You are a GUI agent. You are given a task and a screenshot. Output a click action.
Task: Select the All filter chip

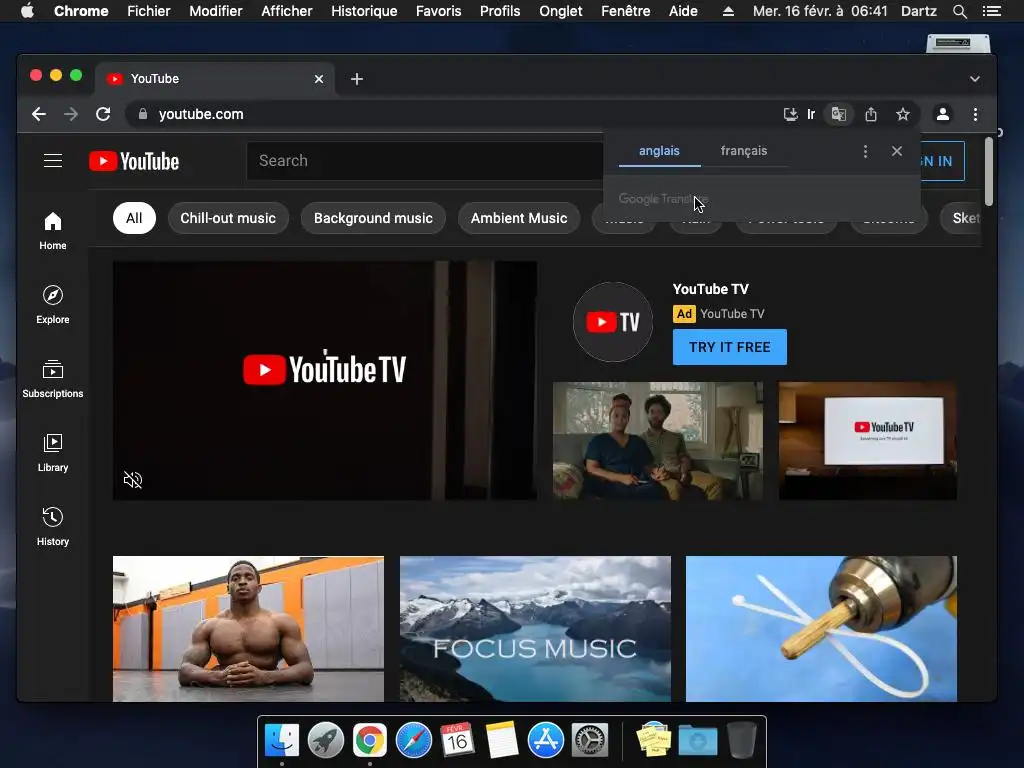pyautogui.click(x=134, y=218)
